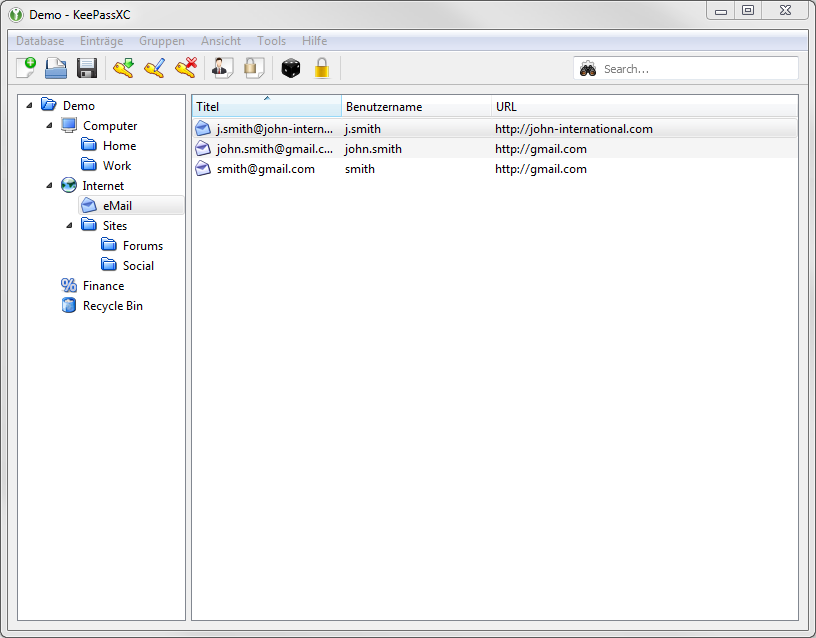Click envelope icon of smith@gmail.com entry

pos(203,169)
